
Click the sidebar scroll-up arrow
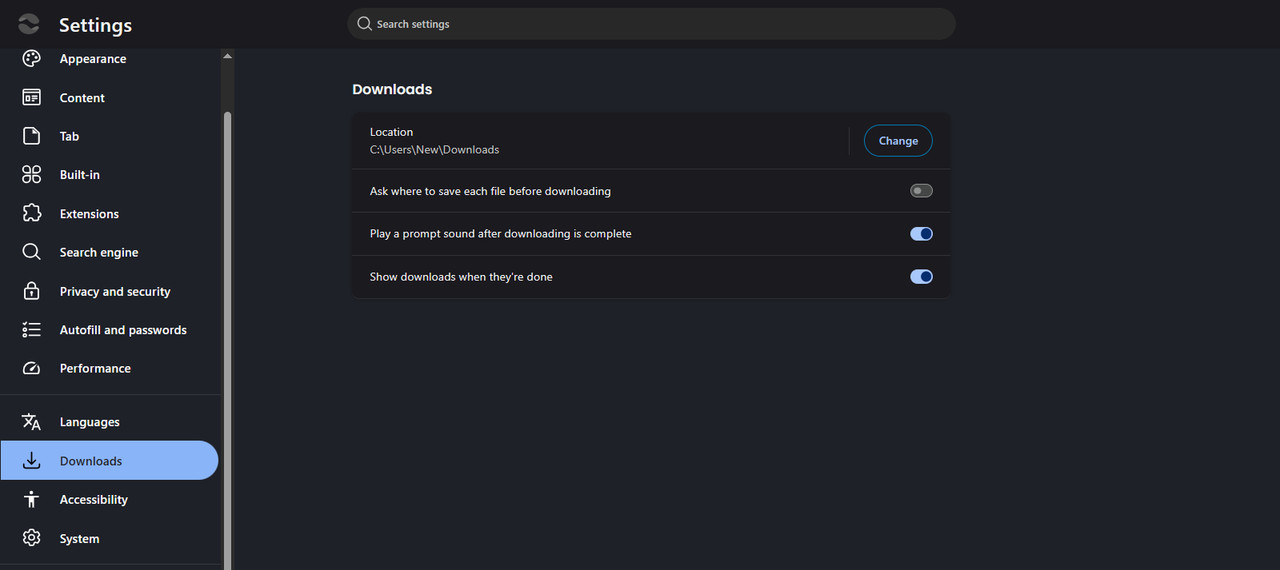[x=227, y=56]
